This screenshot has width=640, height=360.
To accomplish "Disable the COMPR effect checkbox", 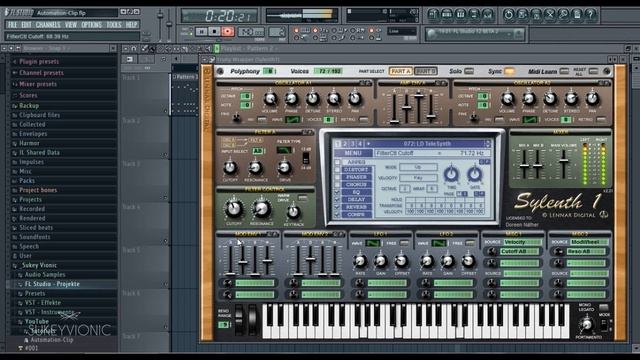I will pyautogui.click(x=338, y=214).
